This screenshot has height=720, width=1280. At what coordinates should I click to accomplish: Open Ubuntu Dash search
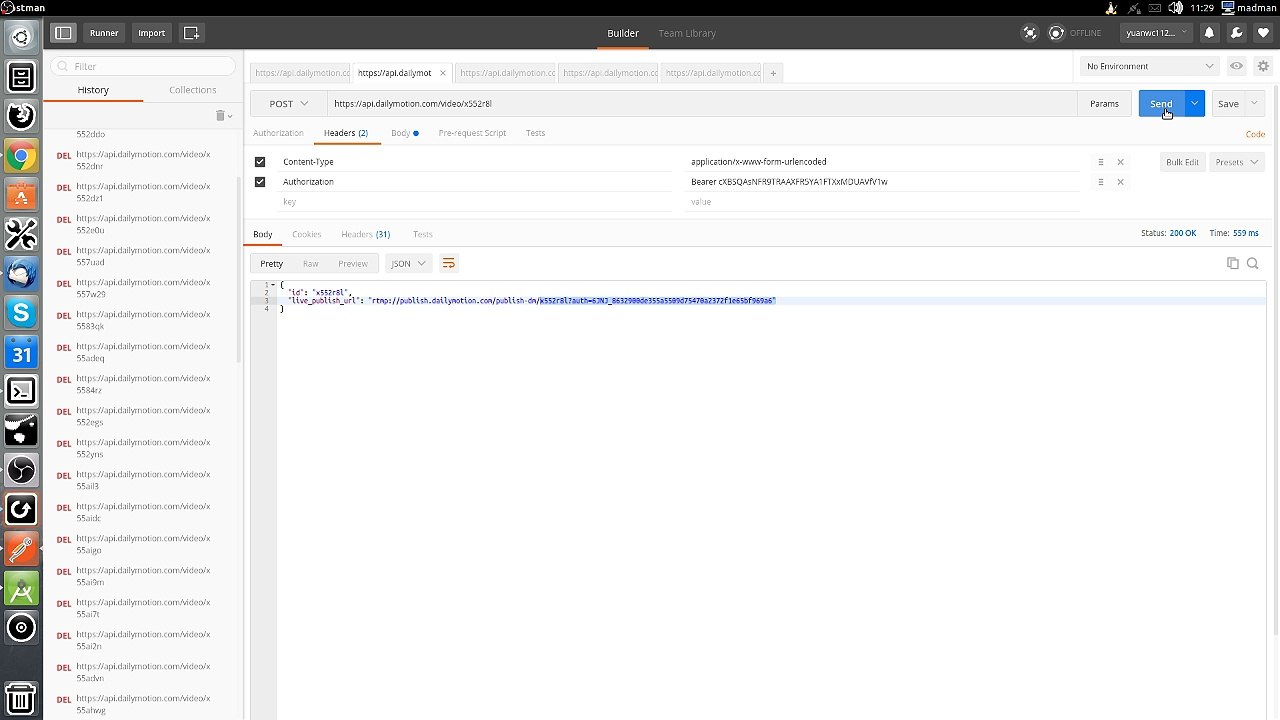21,38
